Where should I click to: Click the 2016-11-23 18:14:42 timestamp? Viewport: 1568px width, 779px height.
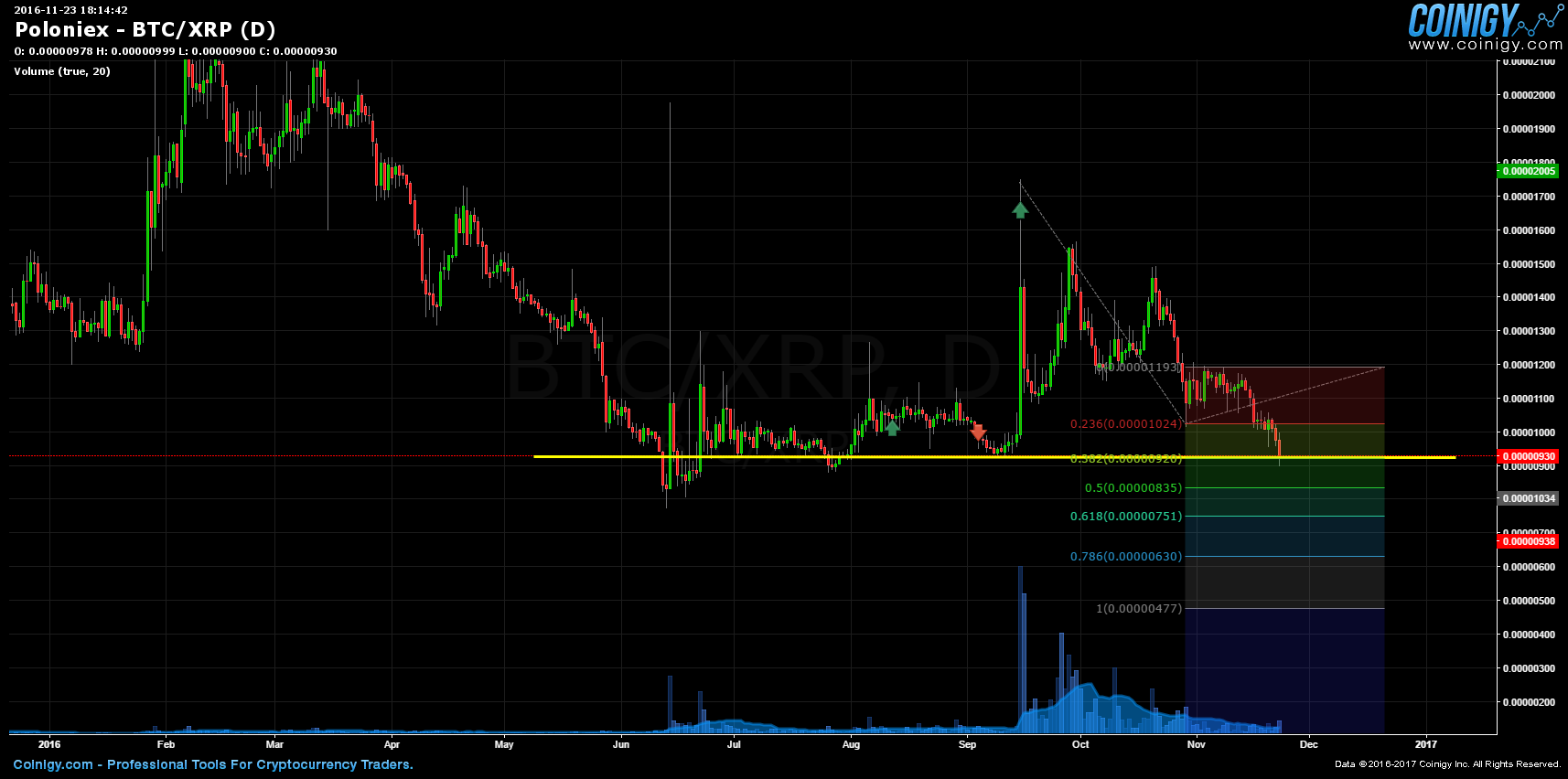pos(70,10)
